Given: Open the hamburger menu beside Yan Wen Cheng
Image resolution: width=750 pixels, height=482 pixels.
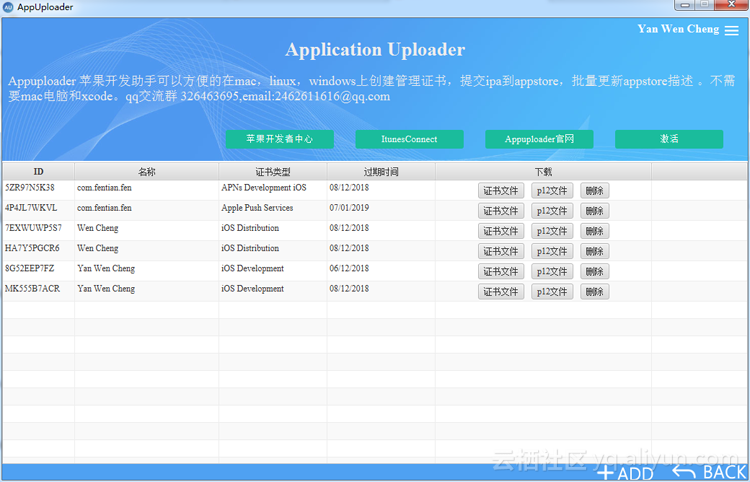Looking at the screenshot, I should pos(731,30).
